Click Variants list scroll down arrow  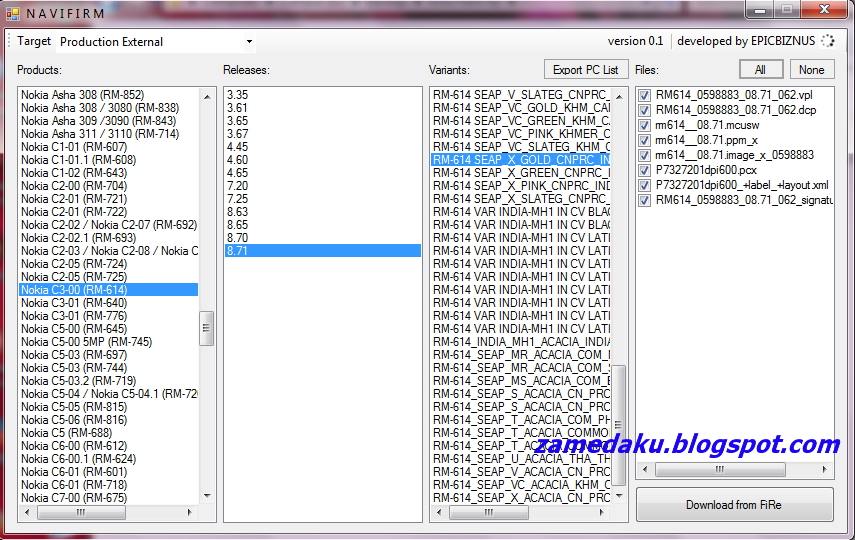[619, 496]
